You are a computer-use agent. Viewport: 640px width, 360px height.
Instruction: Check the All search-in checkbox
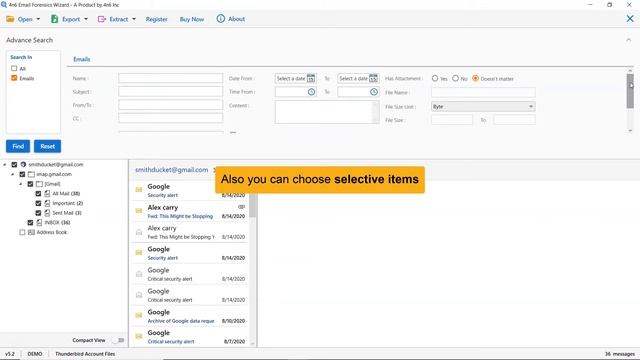pos(14,68)
